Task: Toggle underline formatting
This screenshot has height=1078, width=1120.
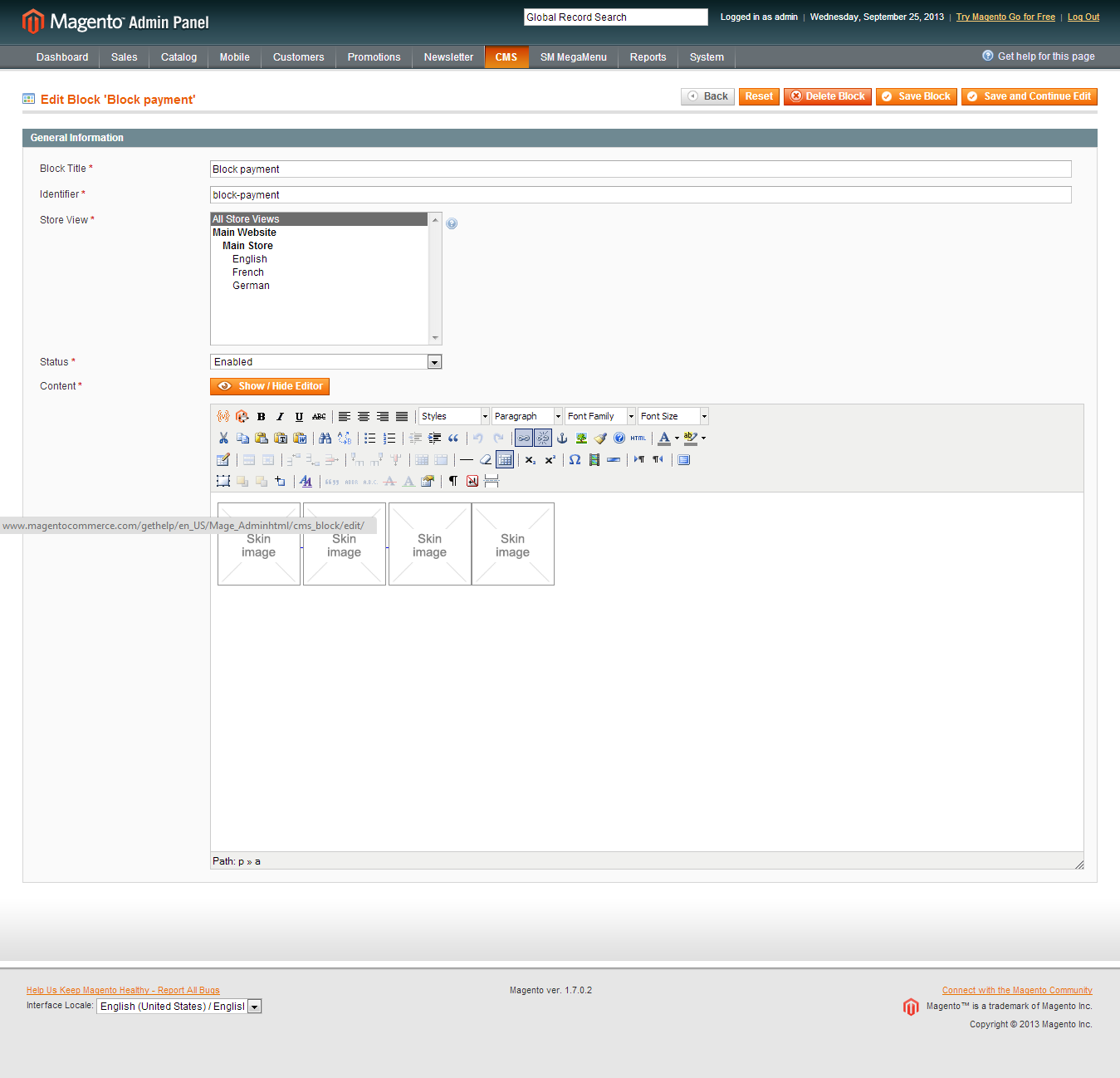Action: pos(300,416)
